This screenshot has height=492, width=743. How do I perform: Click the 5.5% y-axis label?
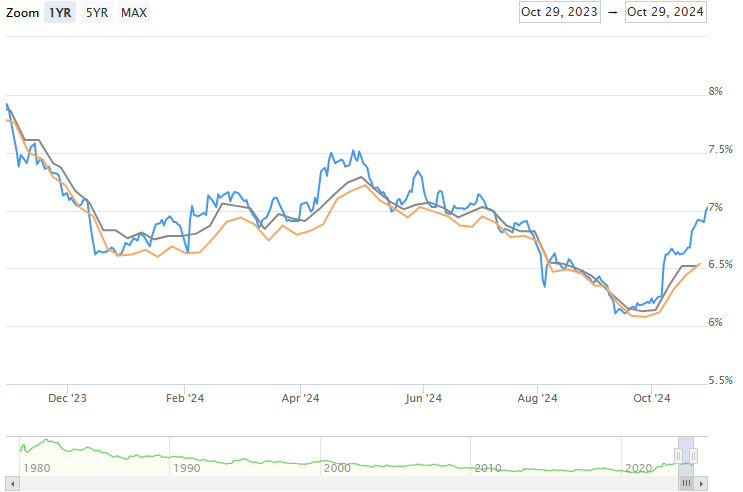pyautogui.click(x=720, y=380)
